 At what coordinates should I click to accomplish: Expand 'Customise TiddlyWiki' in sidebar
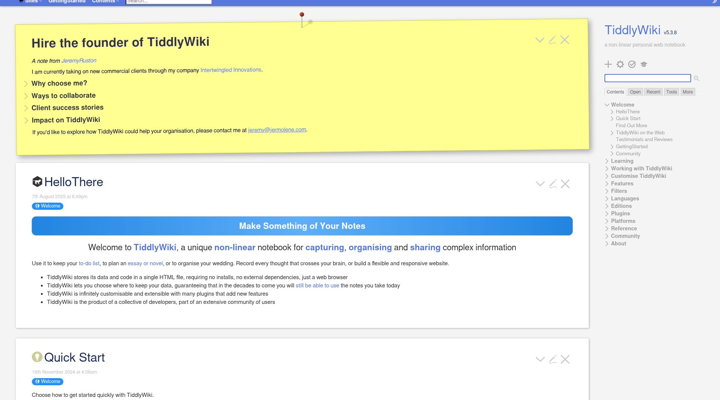tap(607, 176)
